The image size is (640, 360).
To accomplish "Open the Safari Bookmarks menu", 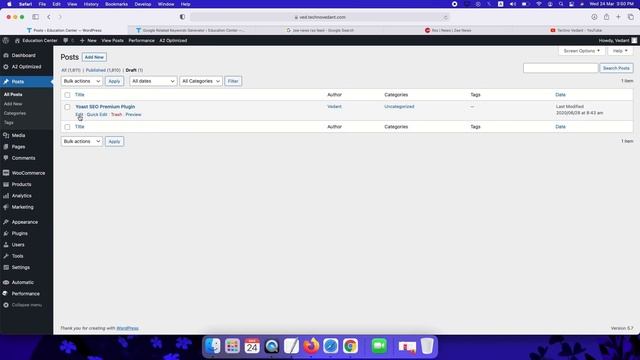I will point(116,4).
